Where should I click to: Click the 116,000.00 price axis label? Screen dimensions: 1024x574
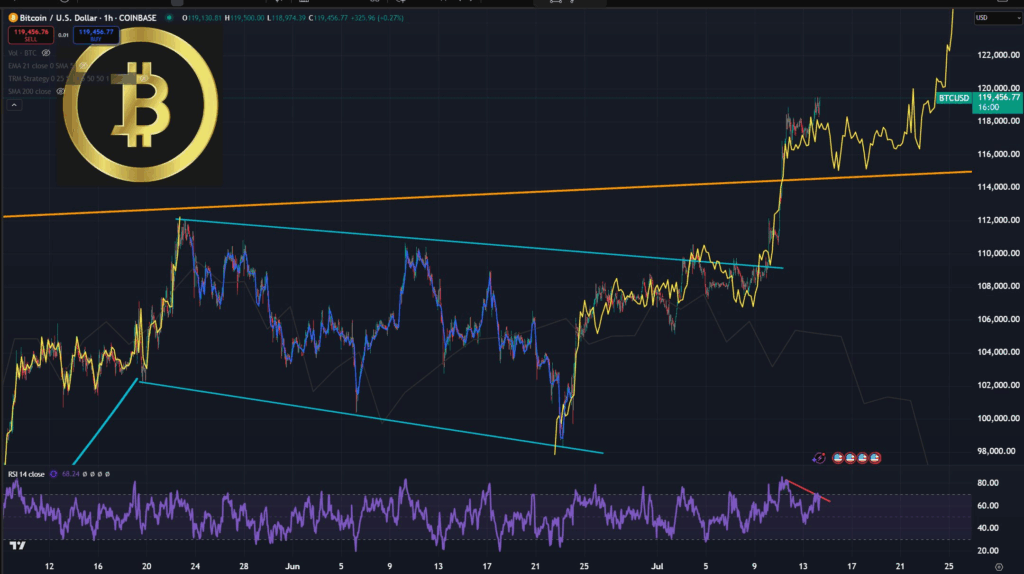(998, 154)
